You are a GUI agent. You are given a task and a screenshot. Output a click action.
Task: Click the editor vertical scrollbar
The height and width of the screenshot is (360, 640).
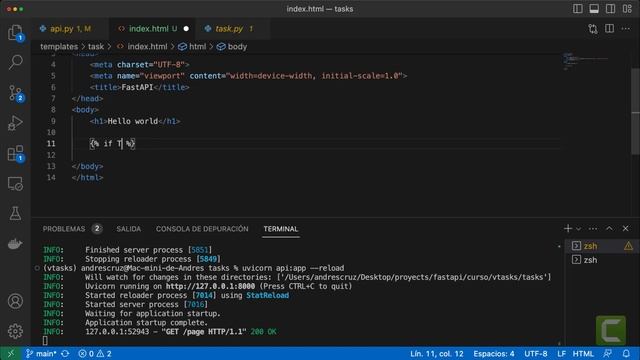636,111
